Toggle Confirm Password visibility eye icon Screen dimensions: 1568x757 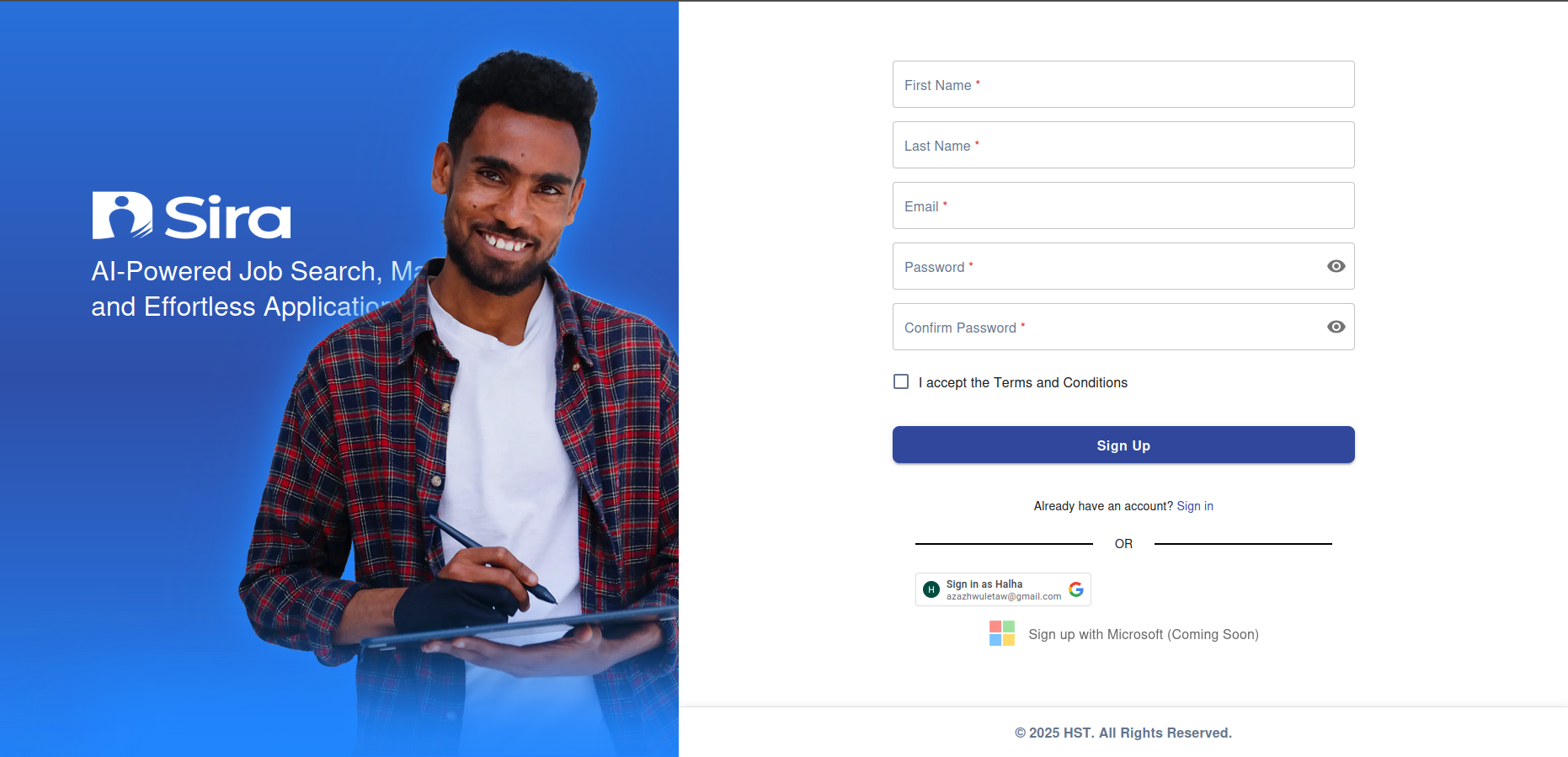(x=1336, y=327)
